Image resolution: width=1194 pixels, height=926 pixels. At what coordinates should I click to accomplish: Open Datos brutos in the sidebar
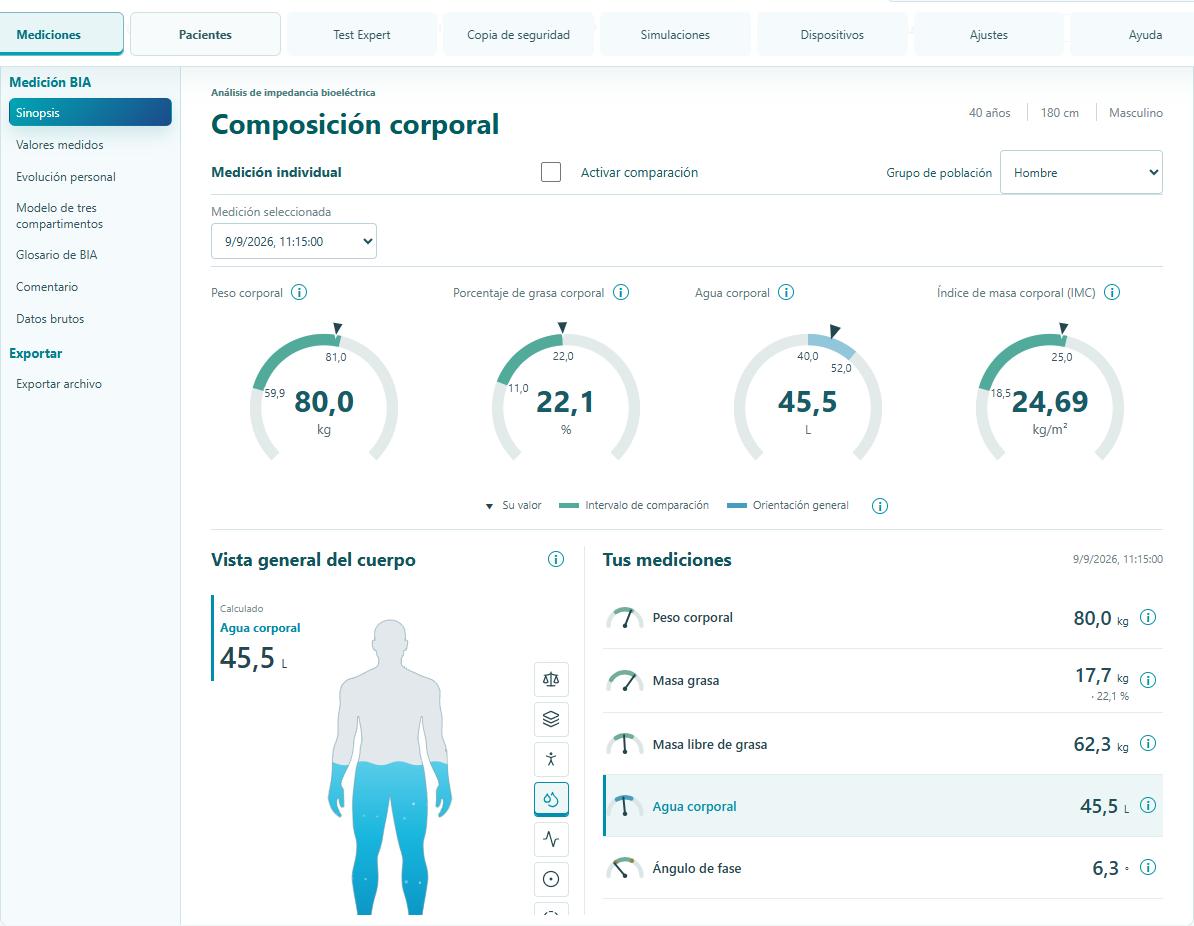point(90,319)
